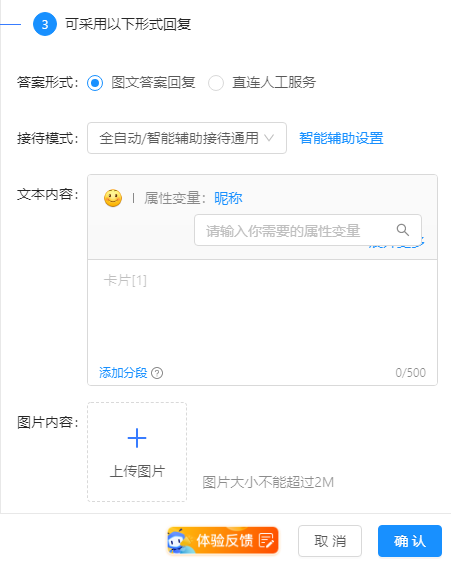Click the 取消 button
Viewport: 451px width, 565px height.
point(330,541)
